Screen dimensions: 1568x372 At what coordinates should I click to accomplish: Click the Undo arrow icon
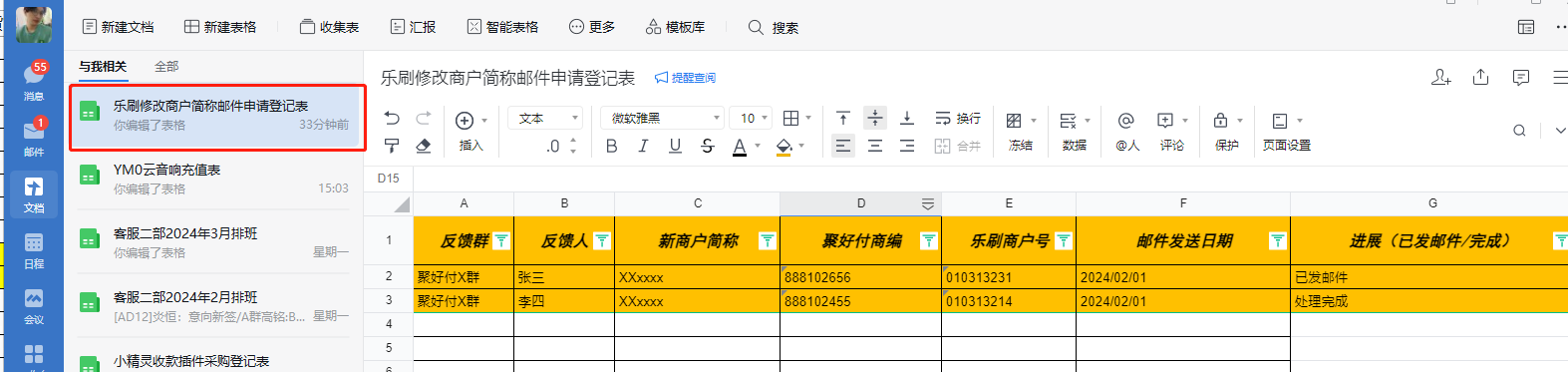click(x=392, y=118)
